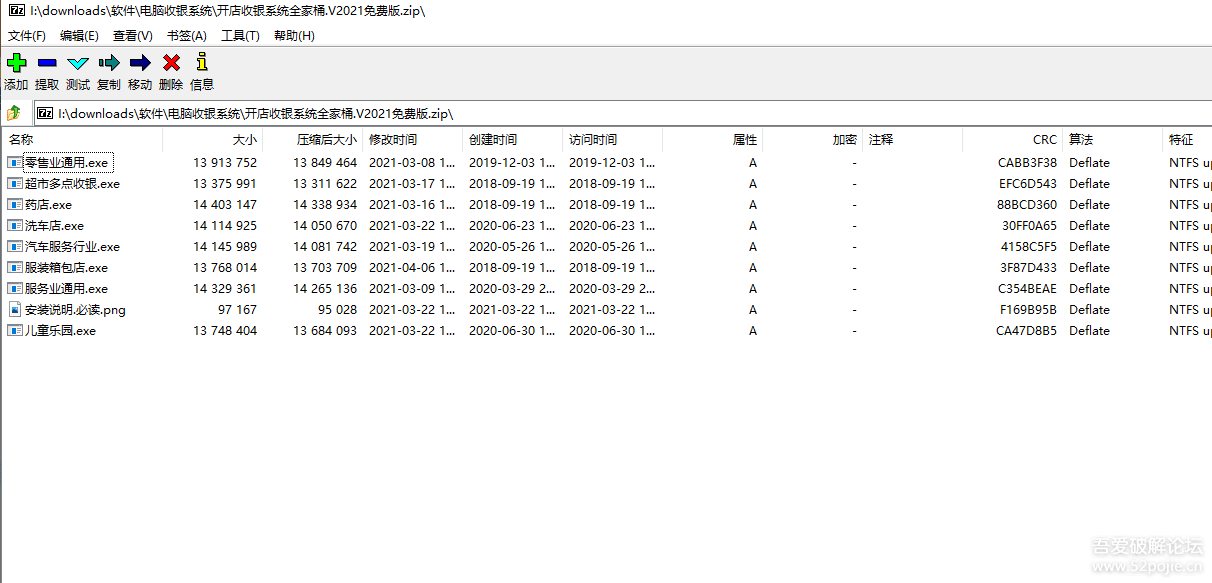Select the file 药店.exe
Image resolution: width=1212 pixels, height=583 pixels.
[x=48, y=205]
